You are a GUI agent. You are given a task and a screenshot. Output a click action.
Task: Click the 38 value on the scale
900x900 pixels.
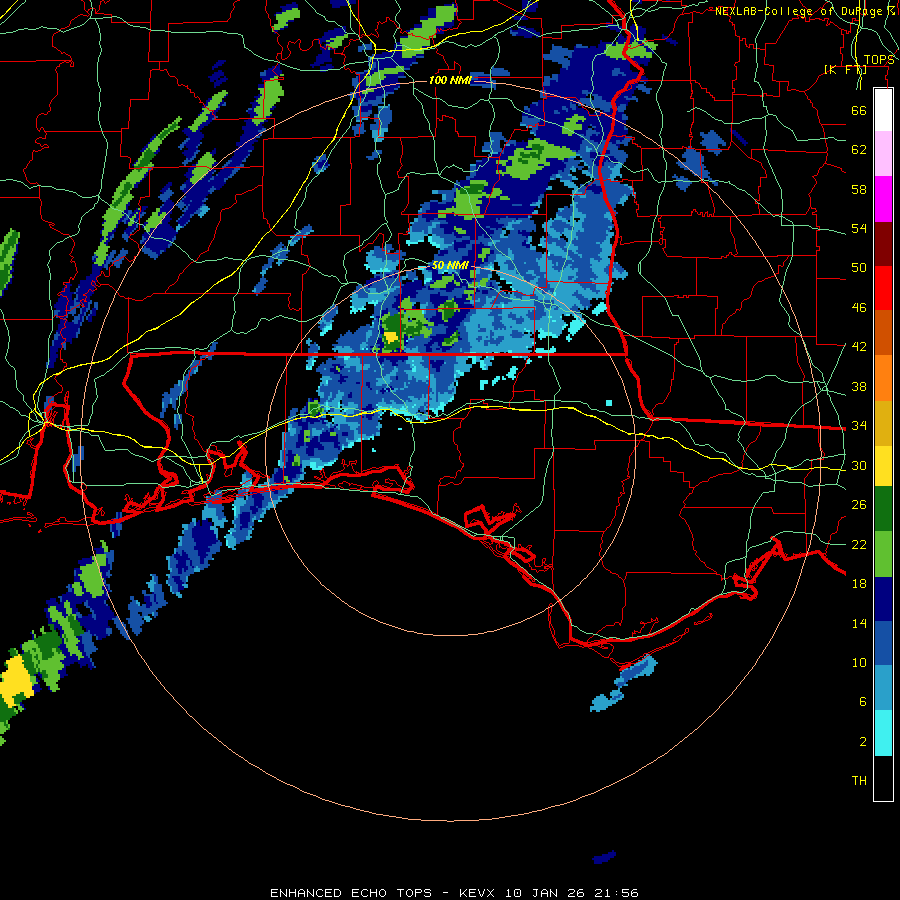(x=859, y=386)
